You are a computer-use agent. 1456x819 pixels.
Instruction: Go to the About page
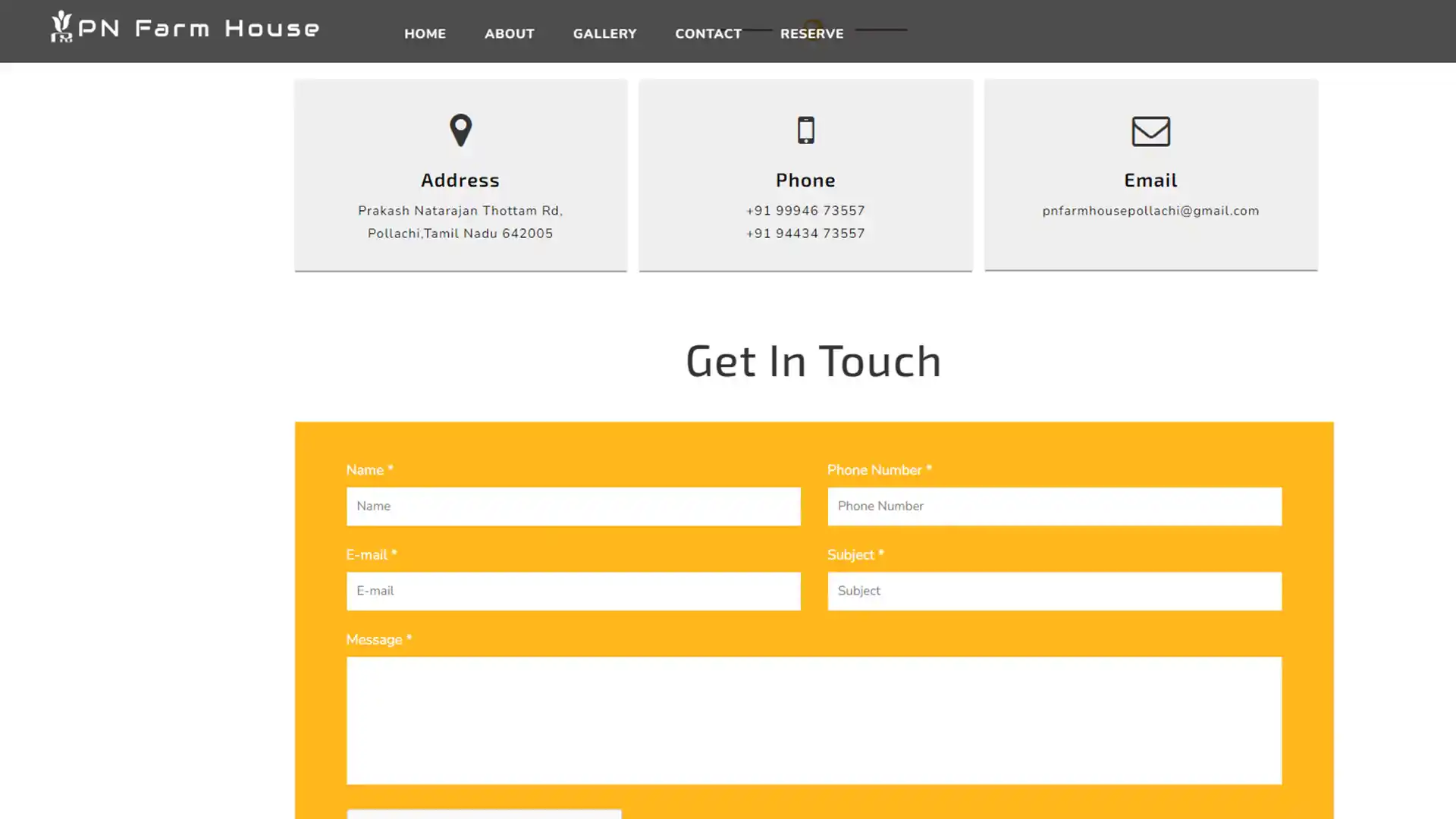point(510,33)
